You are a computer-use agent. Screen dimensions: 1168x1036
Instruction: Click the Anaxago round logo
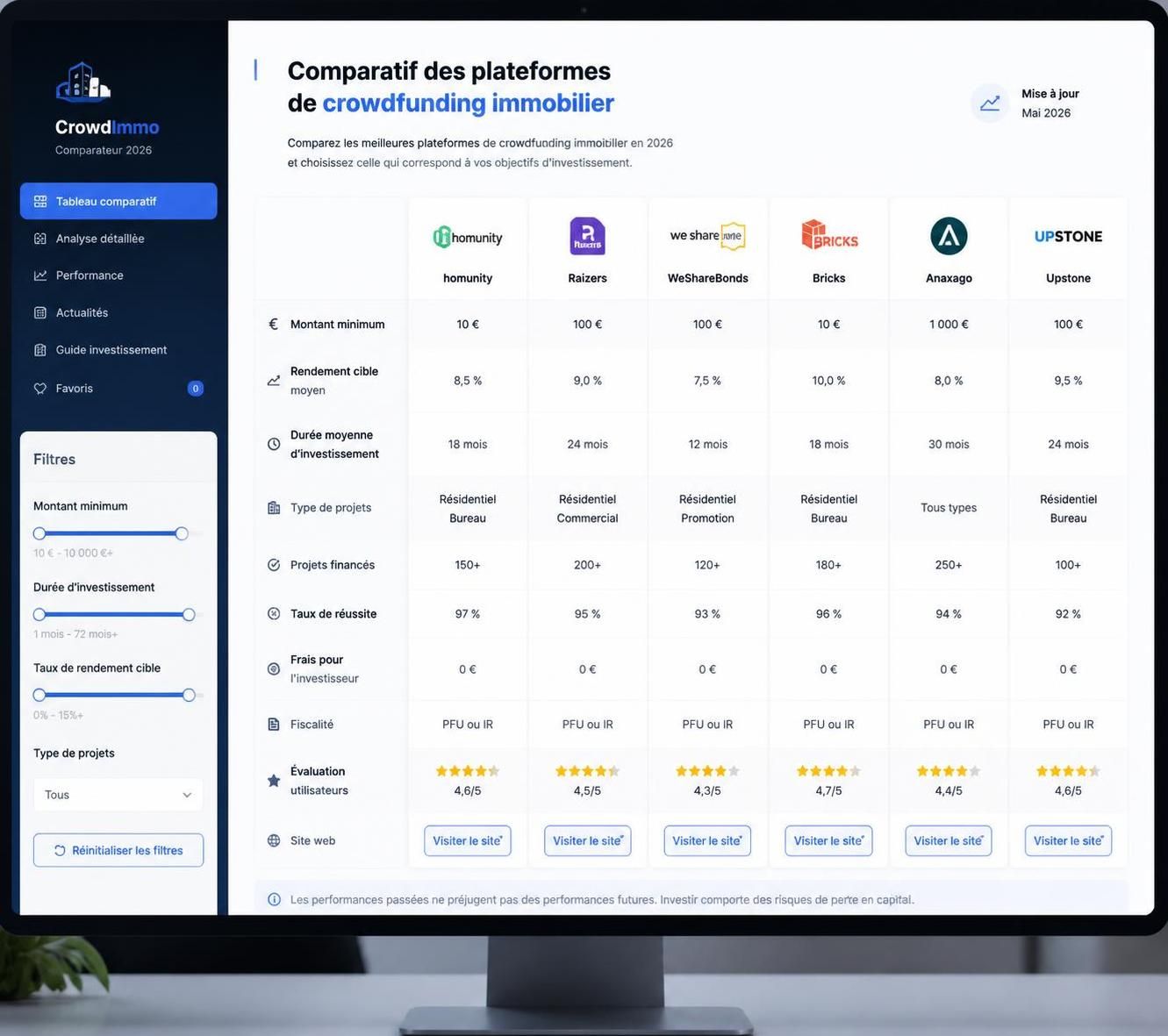pos(949,236)
